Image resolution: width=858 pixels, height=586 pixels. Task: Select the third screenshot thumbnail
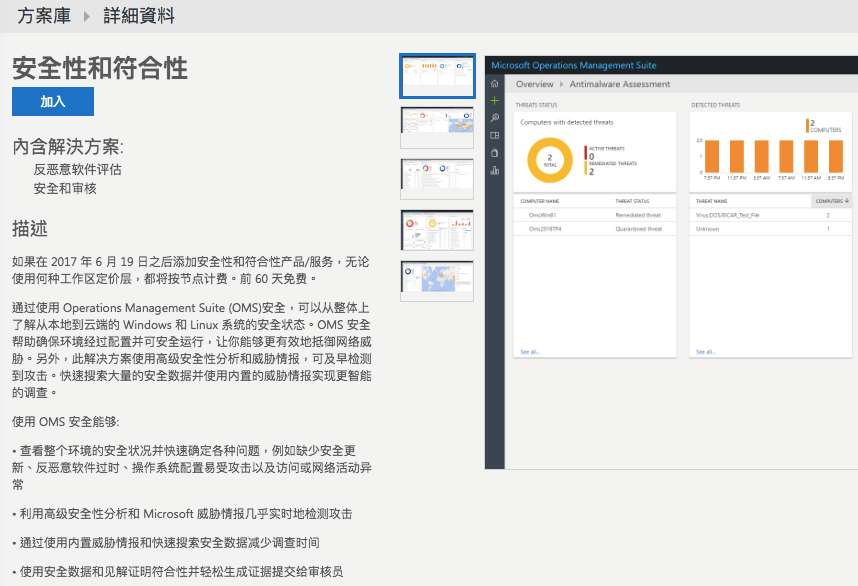pyautogui.click(x=437, y=179)
